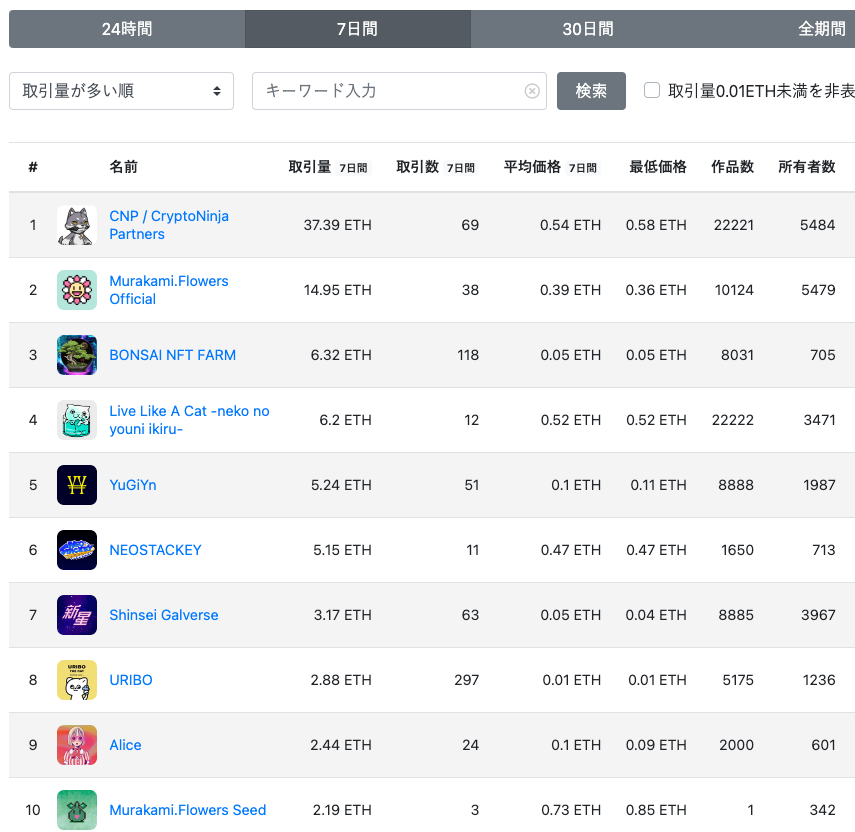
Task: Click the 検索 search button
Action: coord(591,91)
